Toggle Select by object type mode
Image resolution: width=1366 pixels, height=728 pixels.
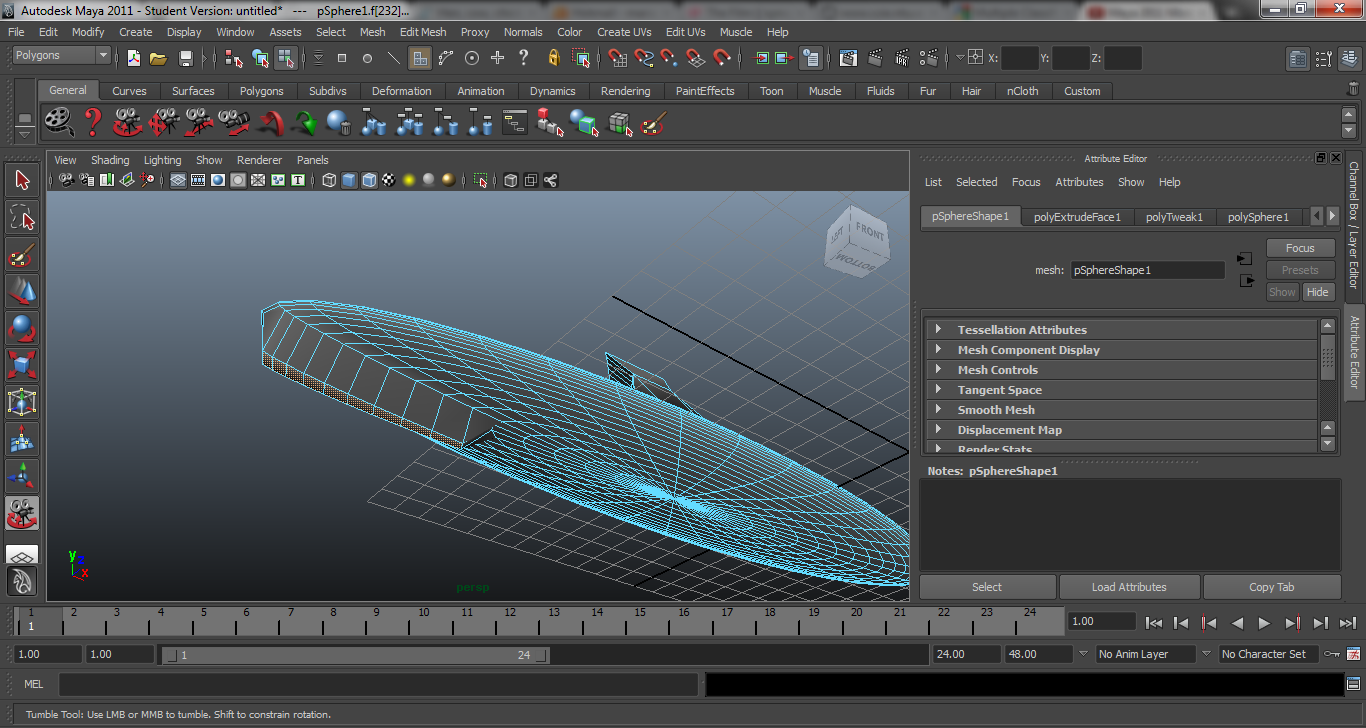(260, 59)
